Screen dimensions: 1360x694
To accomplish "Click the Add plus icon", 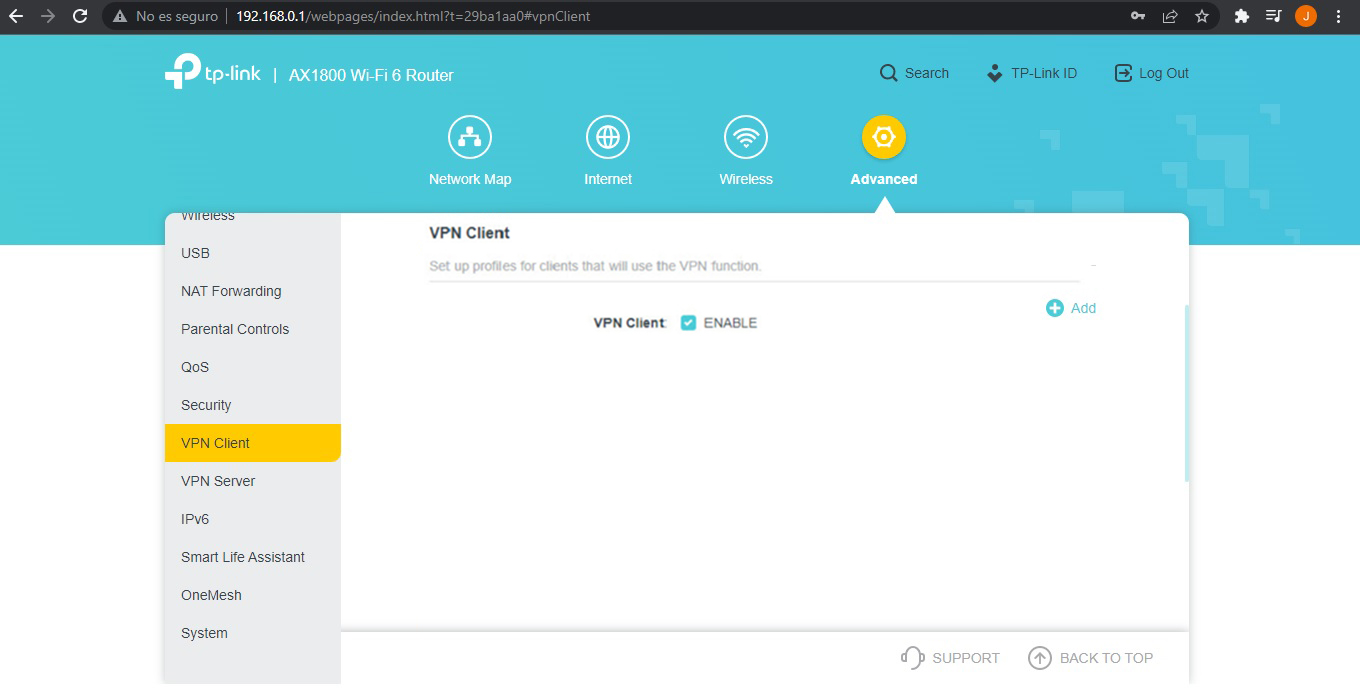I will click(x=1055, y=308).
